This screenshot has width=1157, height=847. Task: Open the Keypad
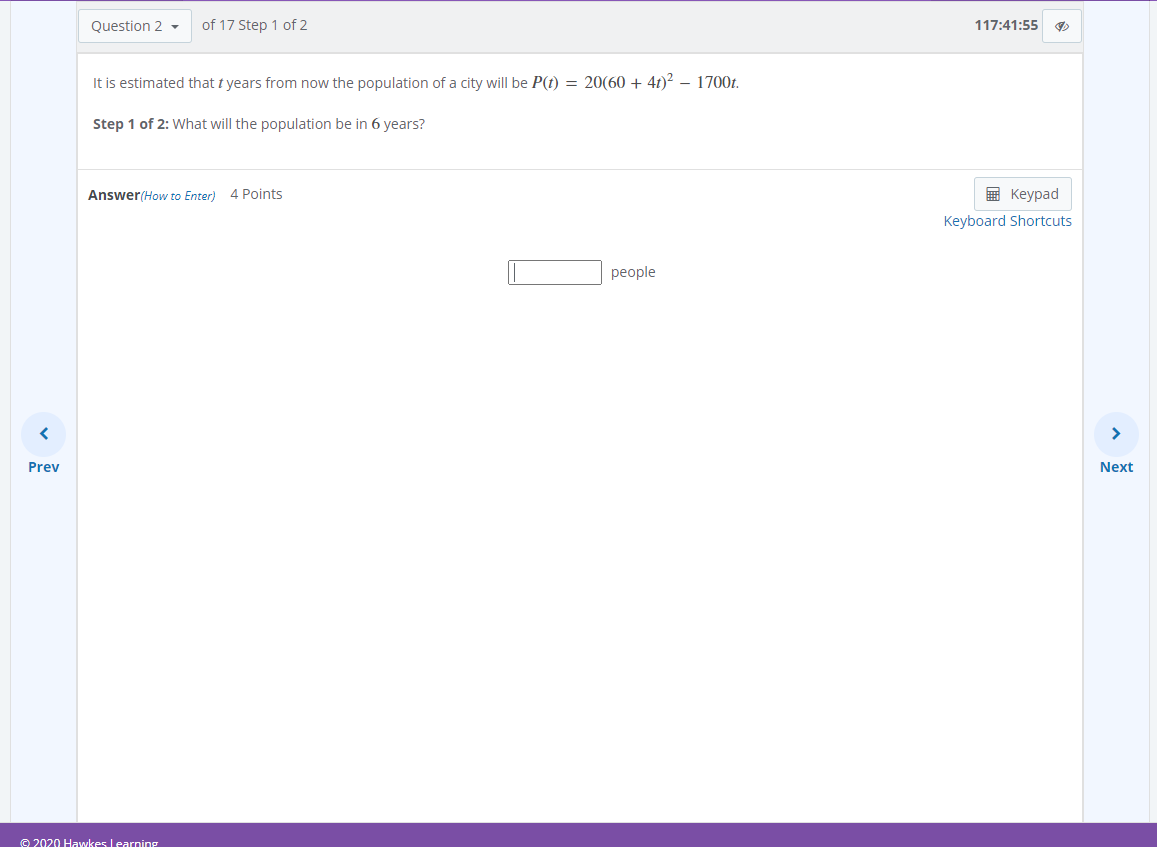point(1023,194)
